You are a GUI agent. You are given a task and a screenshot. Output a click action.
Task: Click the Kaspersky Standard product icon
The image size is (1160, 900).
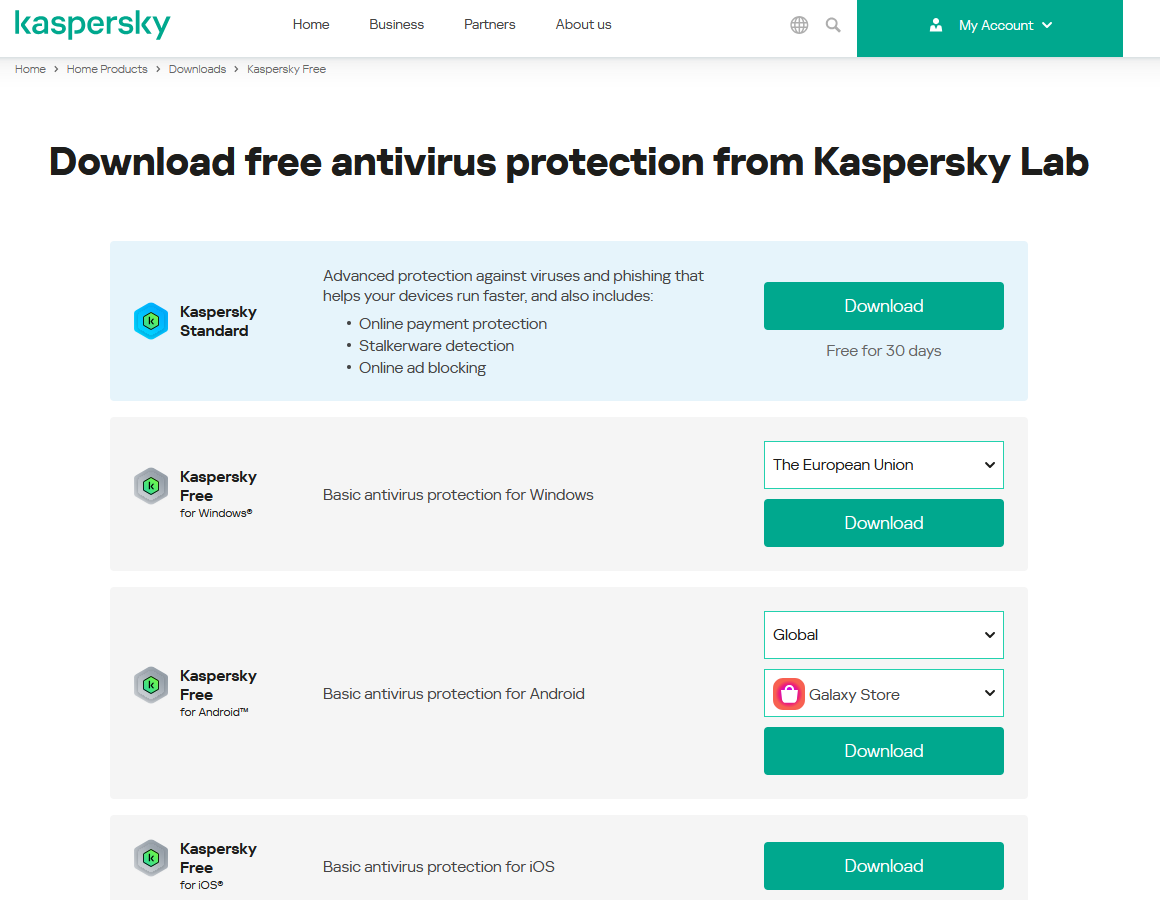coord(151,321)
